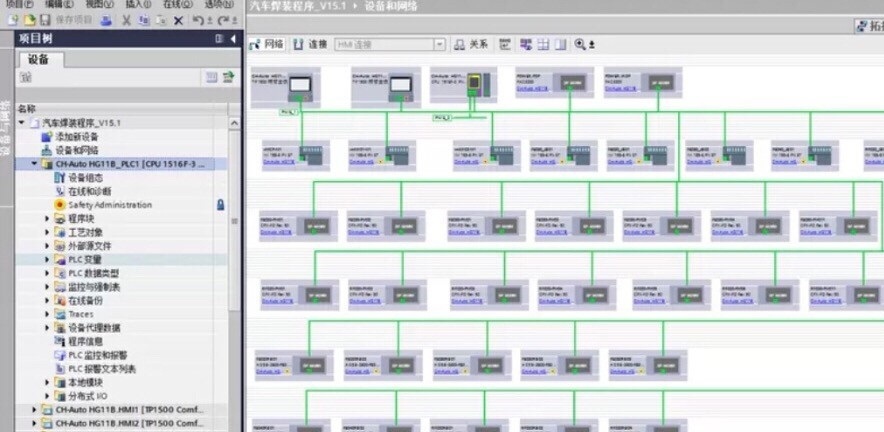This screenshot has width=884, height=432.
Task: Expand the 外部源文件 folder
Action: (x=47, y=246)
